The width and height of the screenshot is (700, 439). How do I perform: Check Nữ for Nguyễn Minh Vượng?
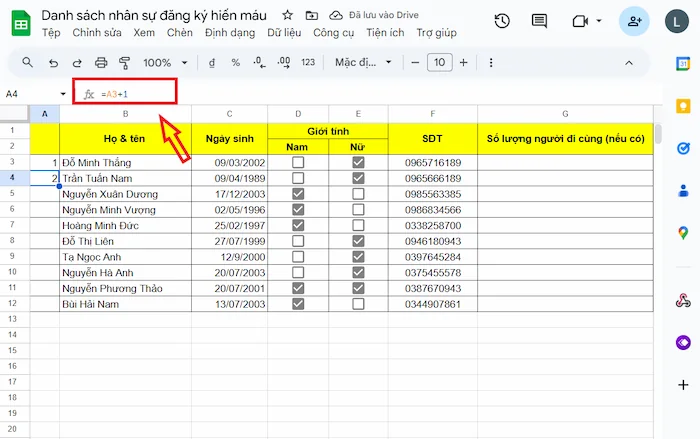pyautogui.click(x=358, y=209)
